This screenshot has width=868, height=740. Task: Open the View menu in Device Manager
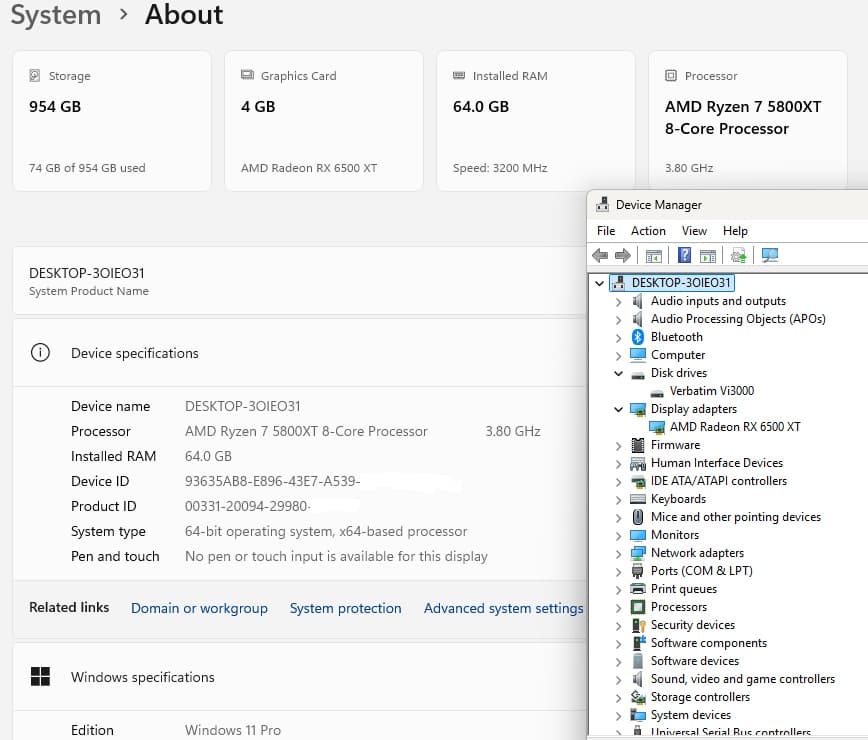click(x=694, y=231)
